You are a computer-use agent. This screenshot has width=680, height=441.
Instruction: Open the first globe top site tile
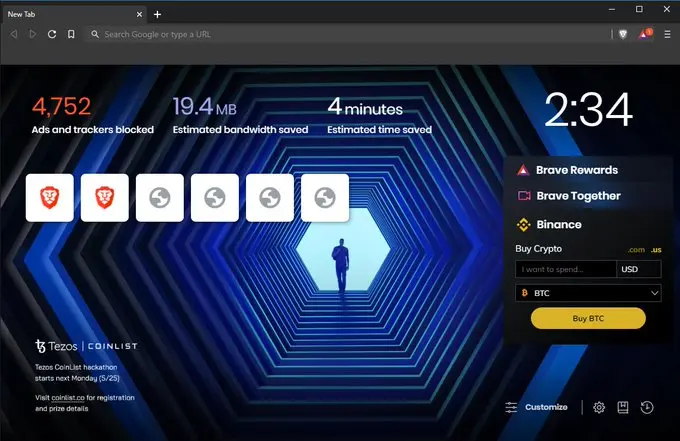[x=160, y=198]
